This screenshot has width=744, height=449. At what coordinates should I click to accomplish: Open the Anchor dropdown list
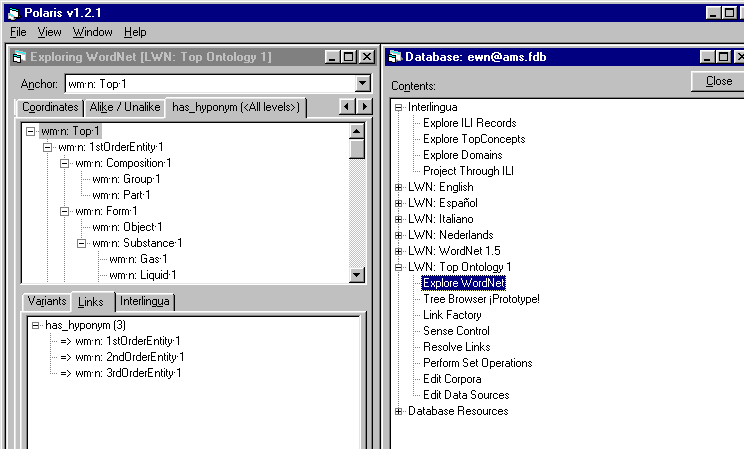coord(363,84)
